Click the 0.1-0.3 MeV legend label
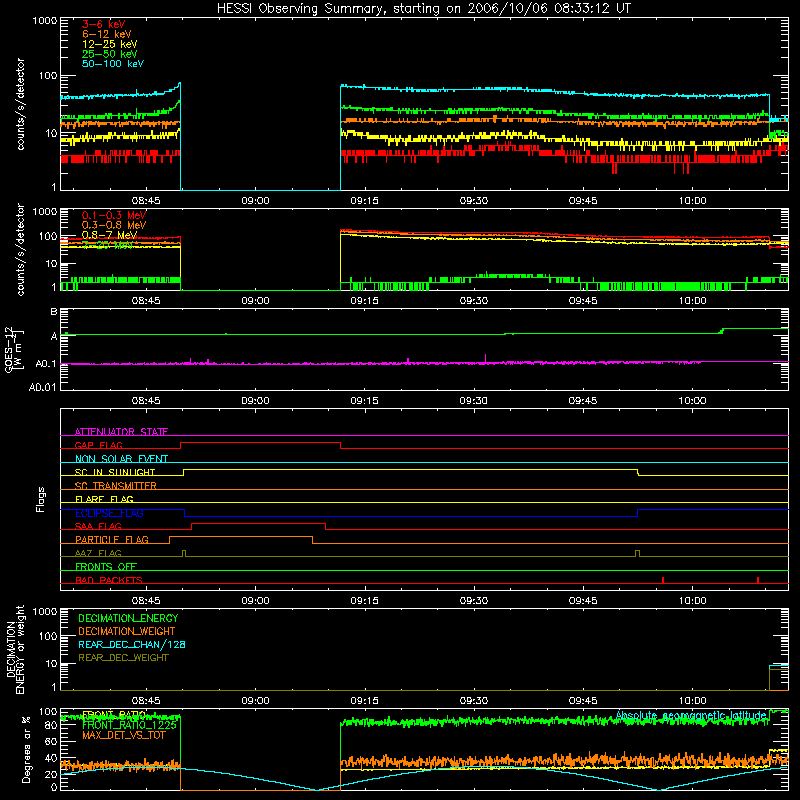The height and width of the screenshot is (800, 800). (114, 215)
